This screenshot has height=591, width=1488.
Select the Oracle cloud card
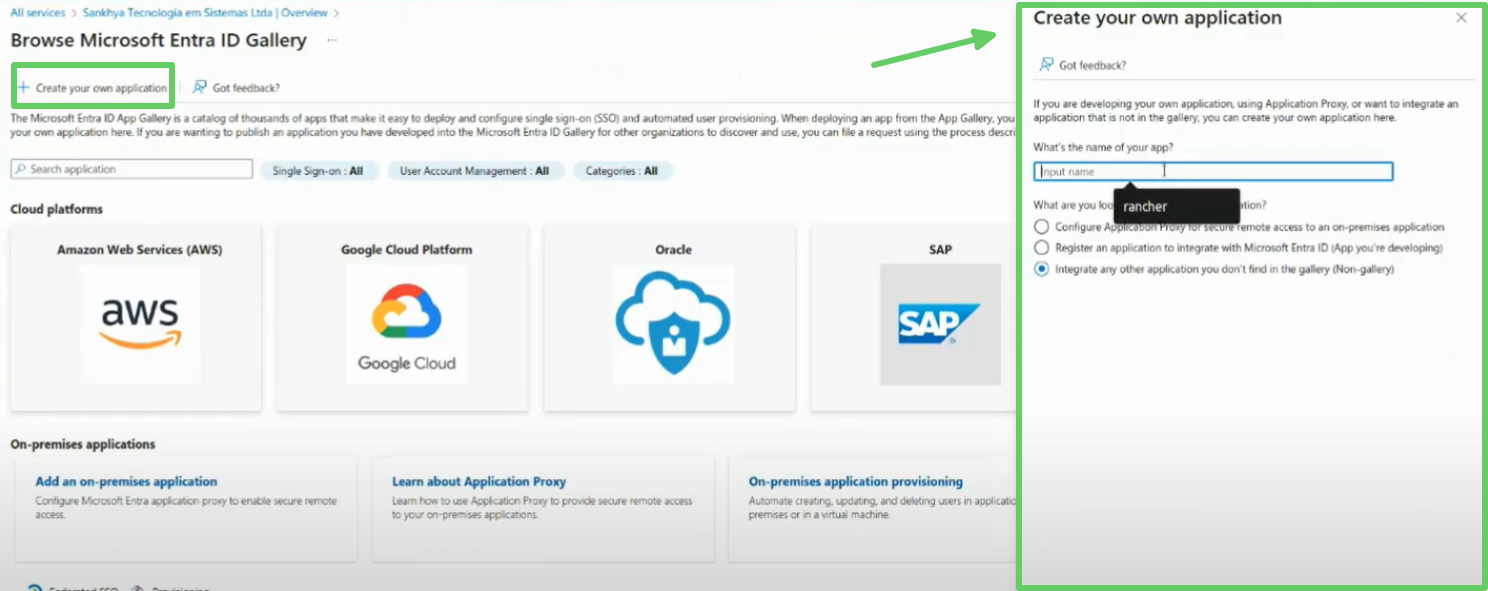point(670,317)
